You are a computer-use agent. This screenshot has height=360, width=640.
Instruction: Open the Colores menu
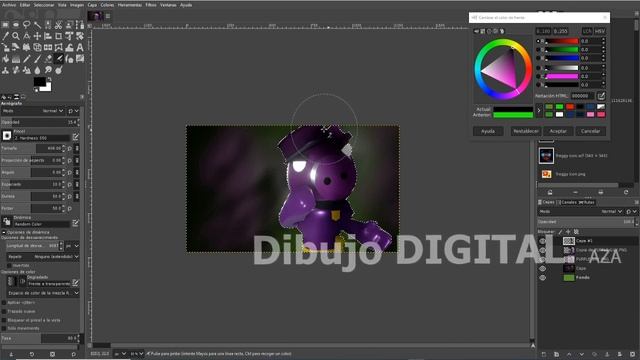click(x=107, y=5)
